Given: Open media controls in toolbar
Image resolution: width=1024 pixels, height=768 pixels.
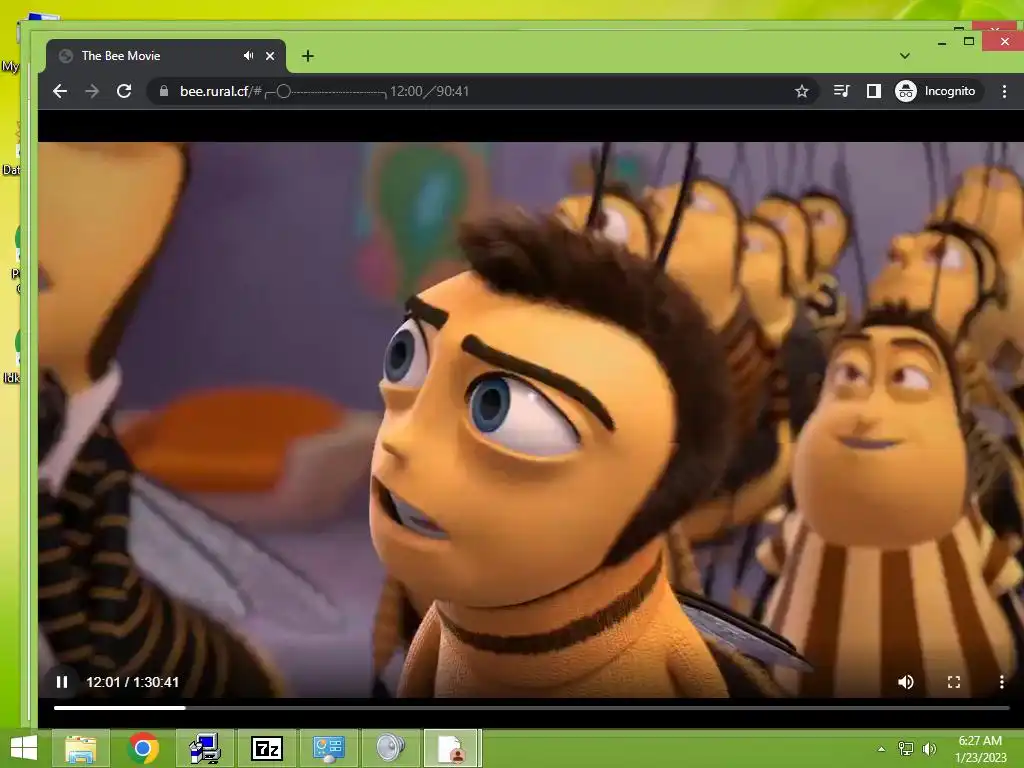Looking at the screenshot, I should click(x=842, y=91).
